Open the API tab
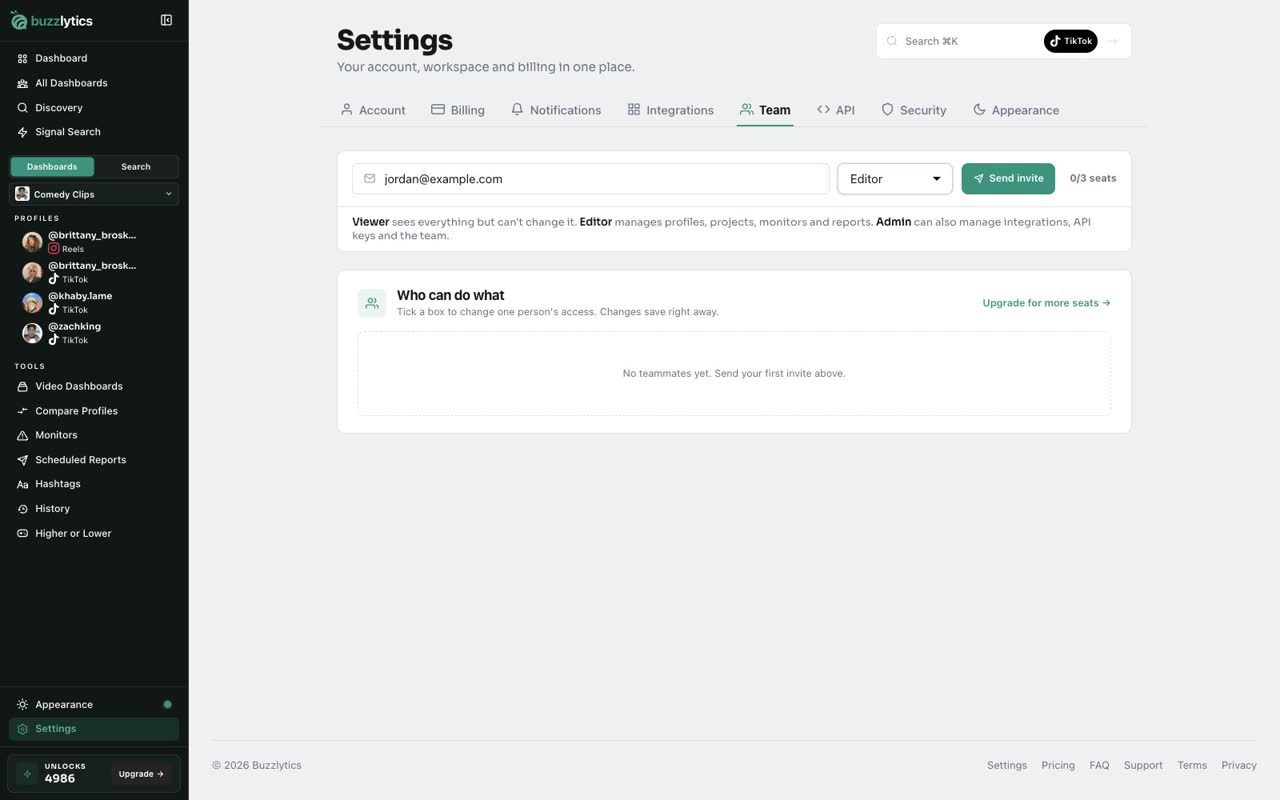 [836, 110]
